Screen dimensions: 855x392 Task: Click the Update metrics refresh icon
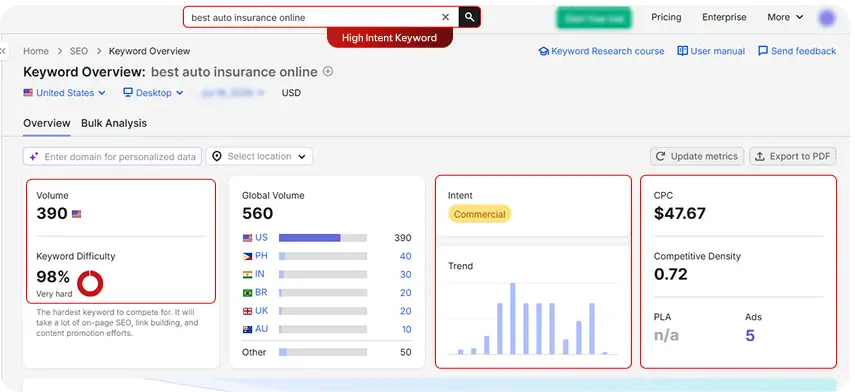(x=660, y=156)
